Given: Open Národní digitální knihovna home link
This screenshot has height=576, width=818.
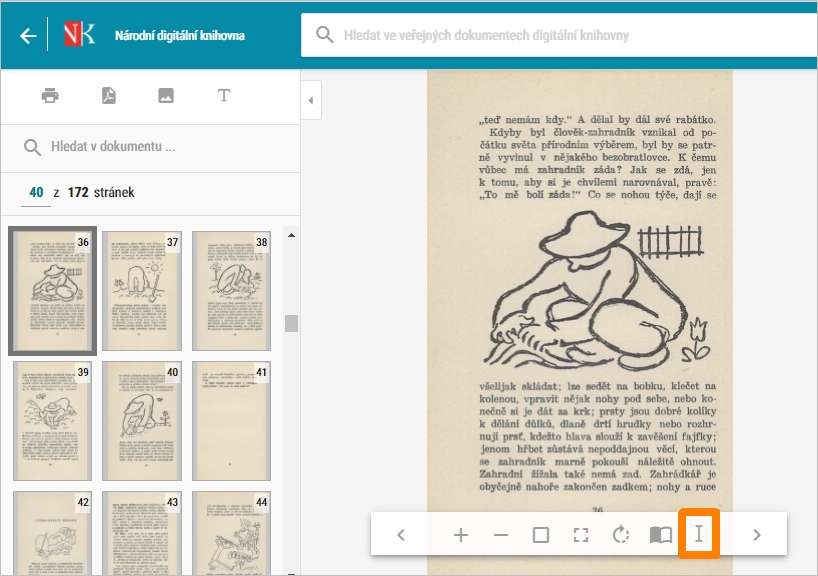Looking at the screenshot, I should pos(179,35).
